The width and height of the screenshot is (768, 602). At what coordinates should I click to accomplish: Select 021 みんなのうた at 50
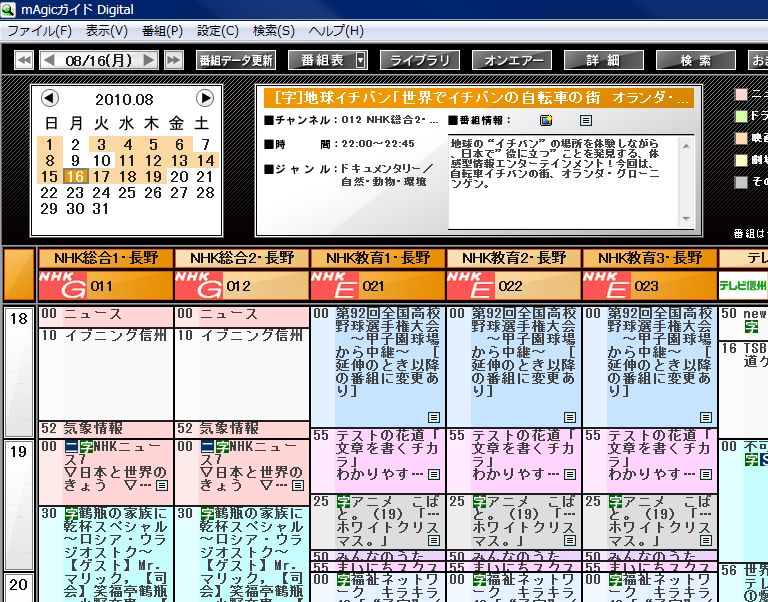(x=378, y=555)
